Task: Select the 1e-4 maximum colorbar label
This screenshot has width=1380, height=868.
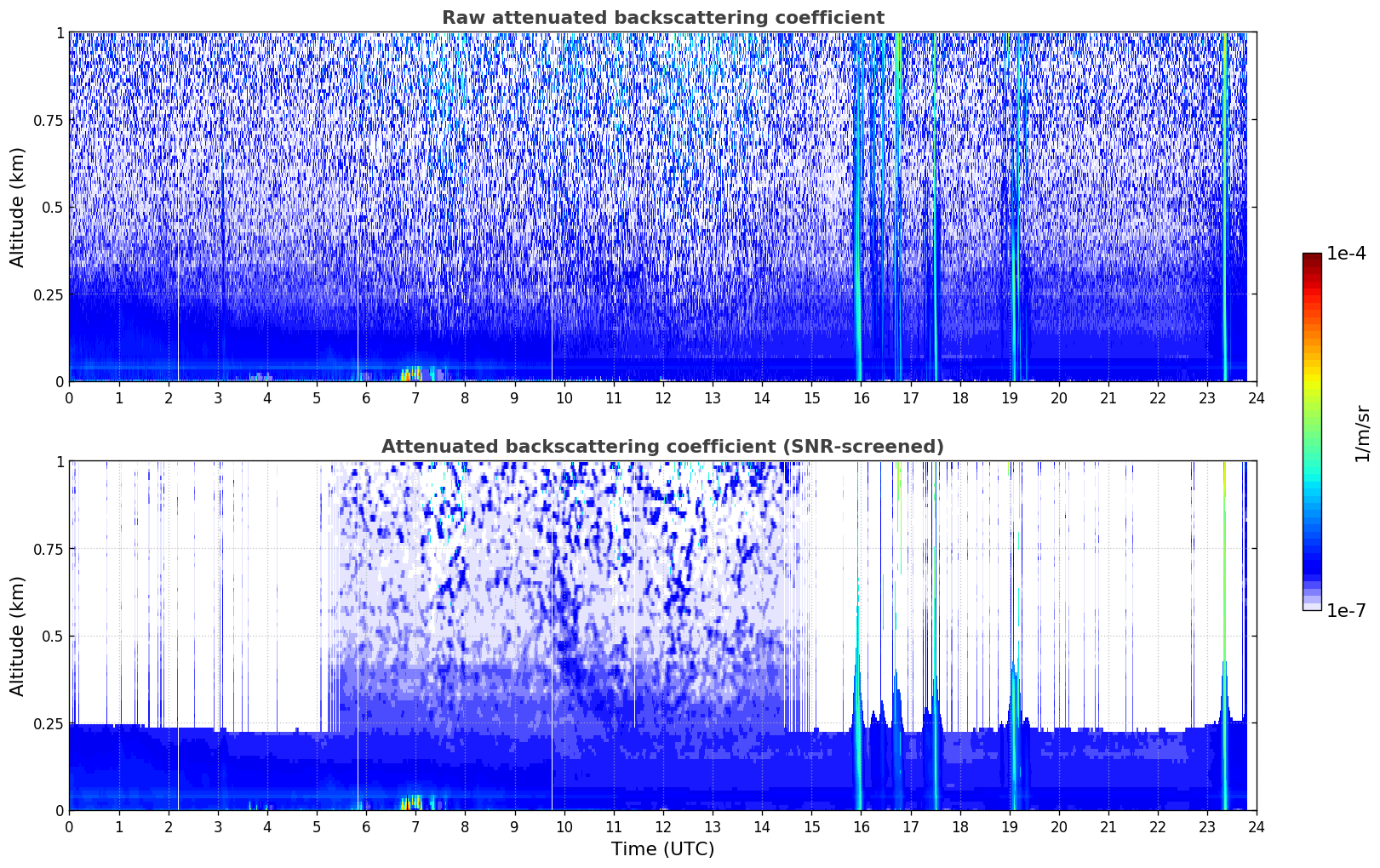Action: (x=1346, y=254)
